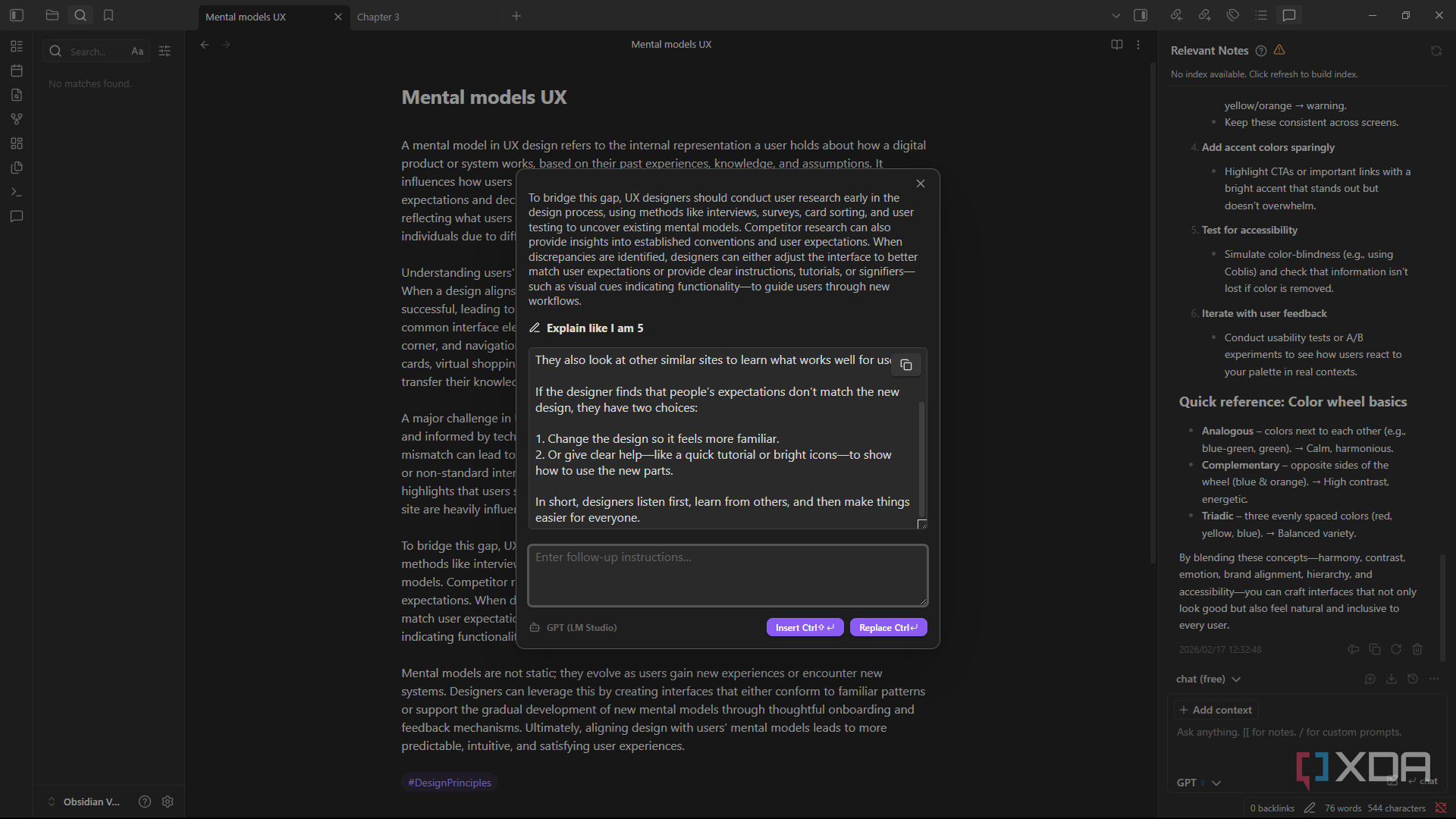Toggle the right sidebar
1456x819 pixels.
point(1141,15)
